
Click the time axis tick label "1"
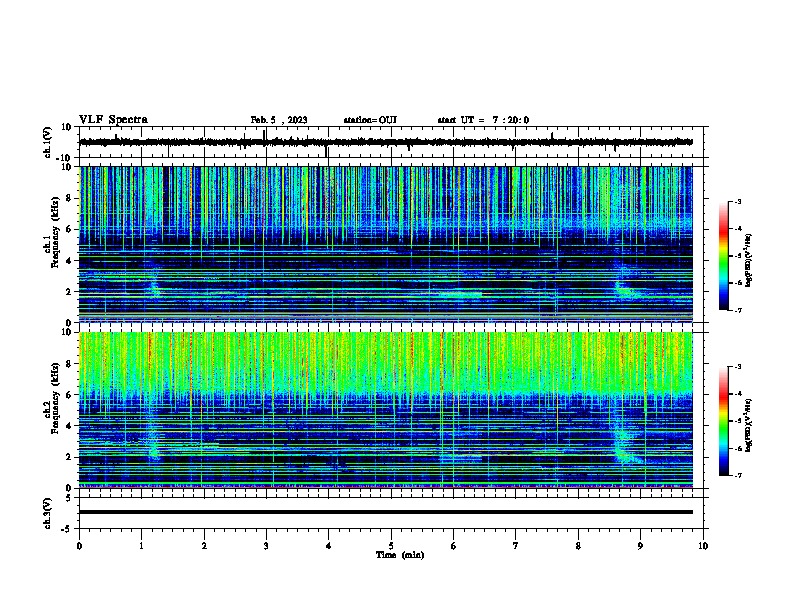141,546
